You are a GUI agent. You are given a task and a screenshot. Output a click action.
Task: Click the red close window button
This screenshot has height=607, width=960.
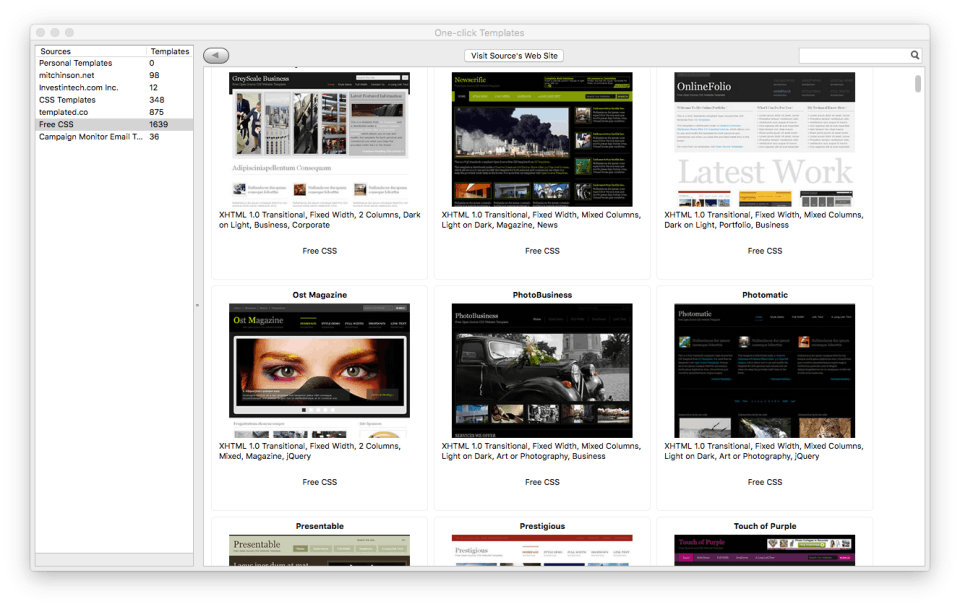[40, 32]
